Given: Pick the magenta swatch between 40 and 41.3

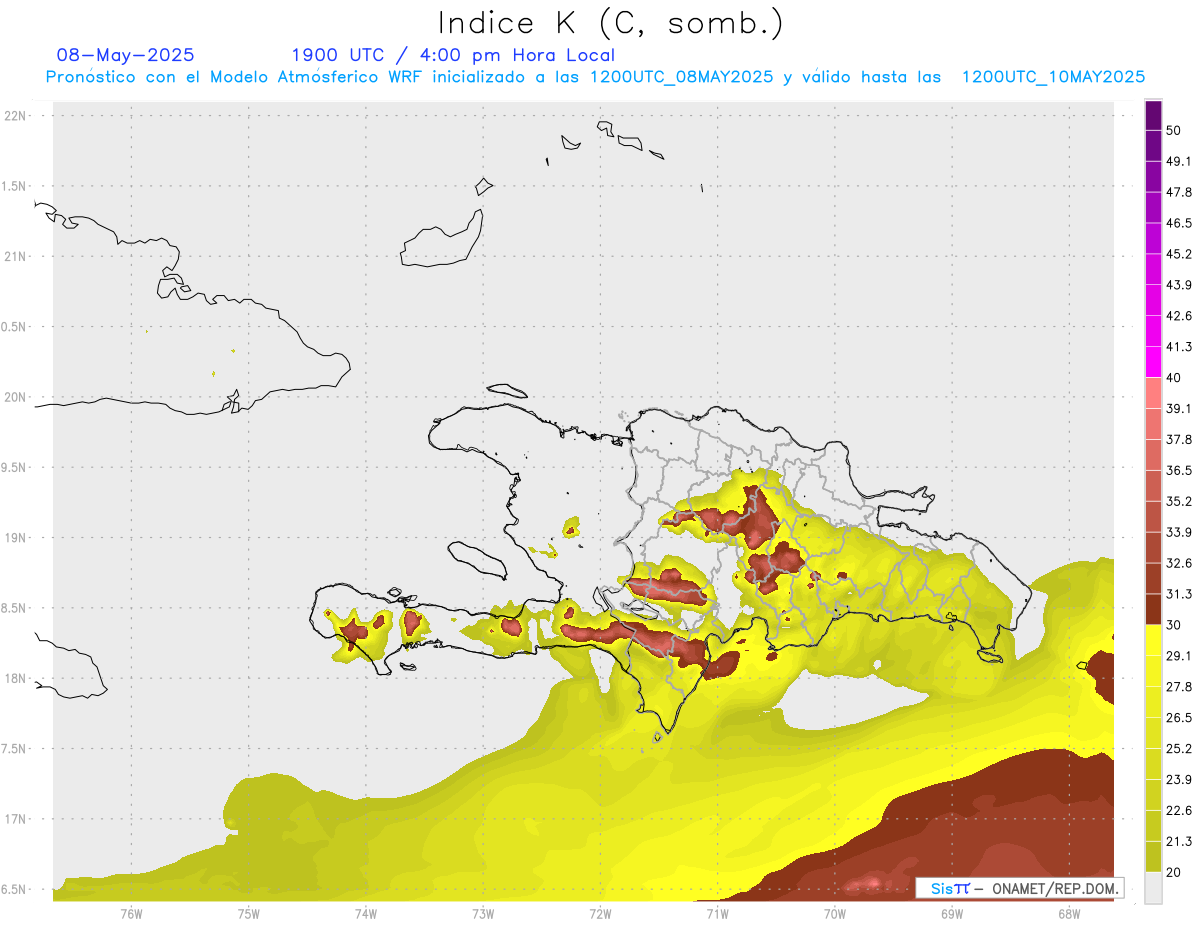Looking at the screenshot, I should [x=1153, y=363].
